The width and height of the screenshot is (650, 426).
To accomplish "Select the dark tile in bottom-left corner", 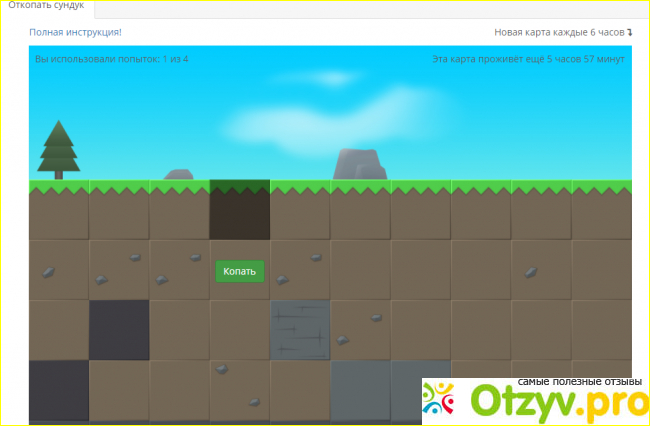I will pyautogui.click(x=58, y=390).
